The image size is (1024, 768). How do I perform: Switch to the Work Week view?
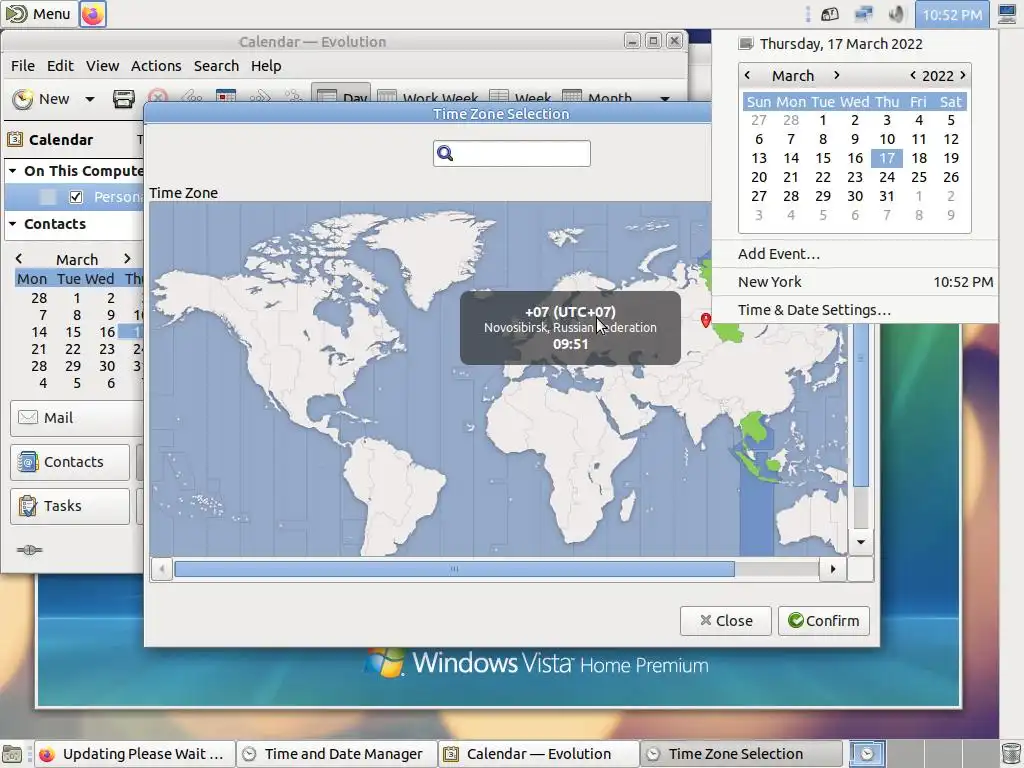428,97
